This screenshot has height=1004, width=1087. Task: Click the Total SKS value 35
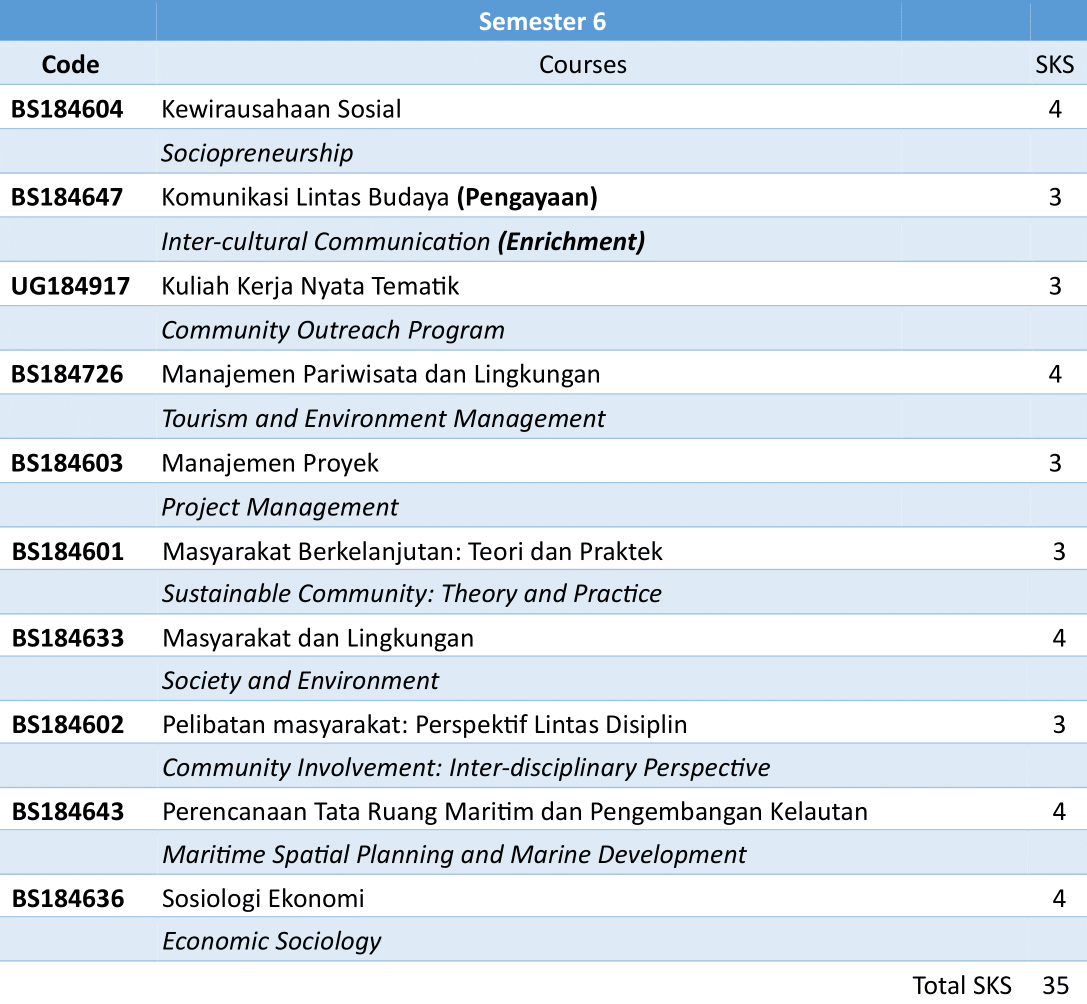(1058, 984)
